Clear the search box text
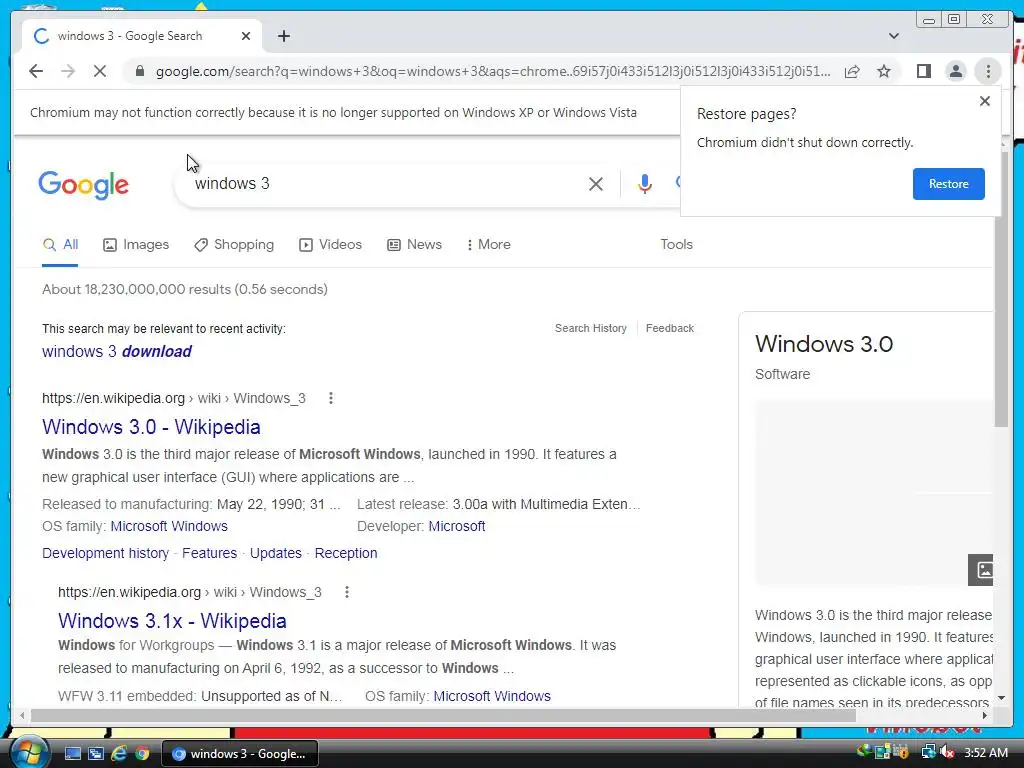 [596, 184]
